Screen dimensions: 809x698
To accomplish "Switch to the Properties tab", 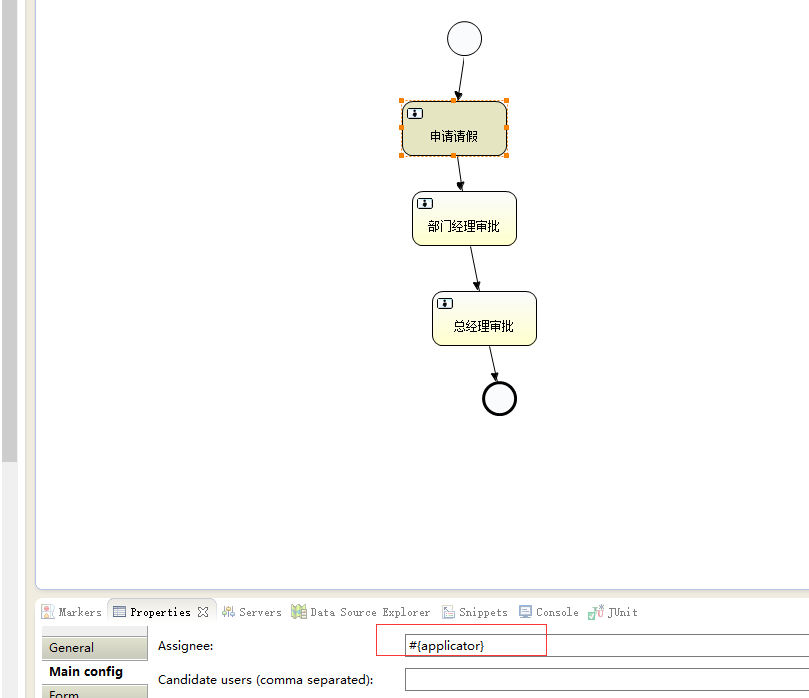I will [x=160, y=612].
